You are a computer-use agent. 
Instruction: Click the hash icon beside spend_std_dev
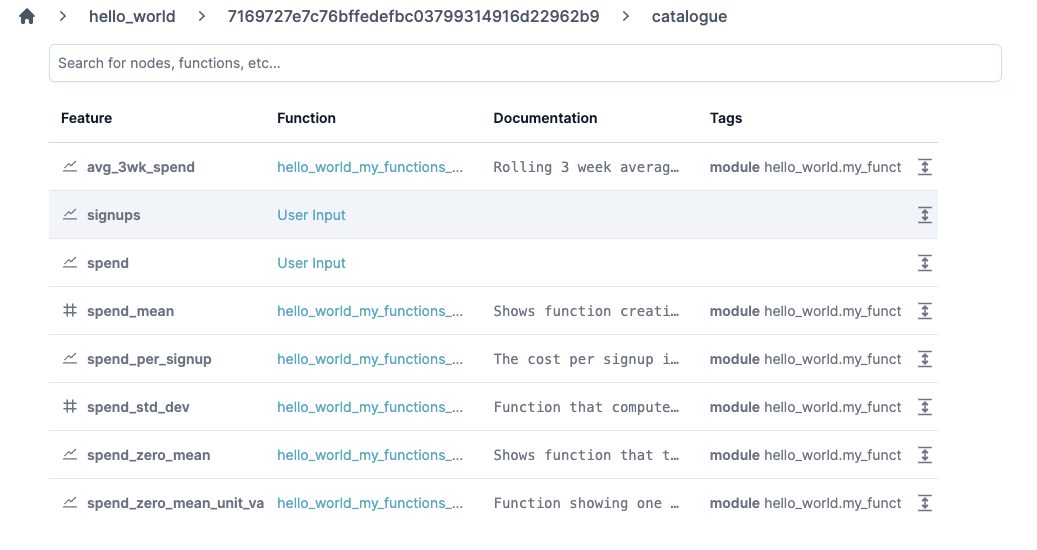pos(70,407)
